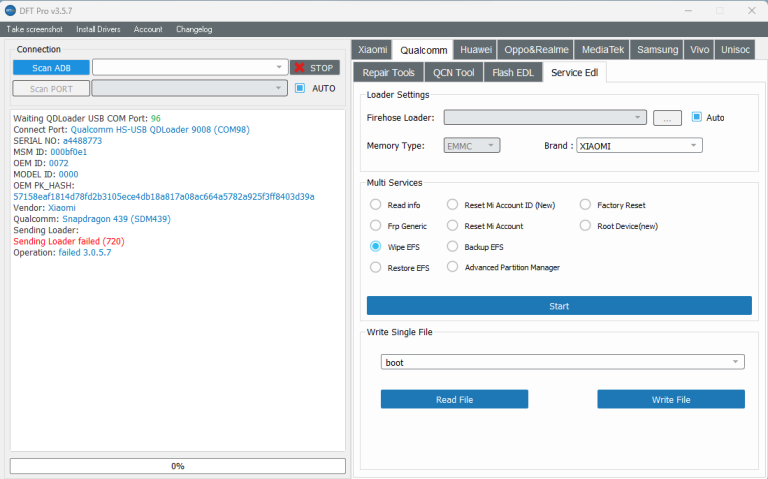Switch to the Vivo tab
Screen dimensions: 768x479
click(x=699, y=49)
